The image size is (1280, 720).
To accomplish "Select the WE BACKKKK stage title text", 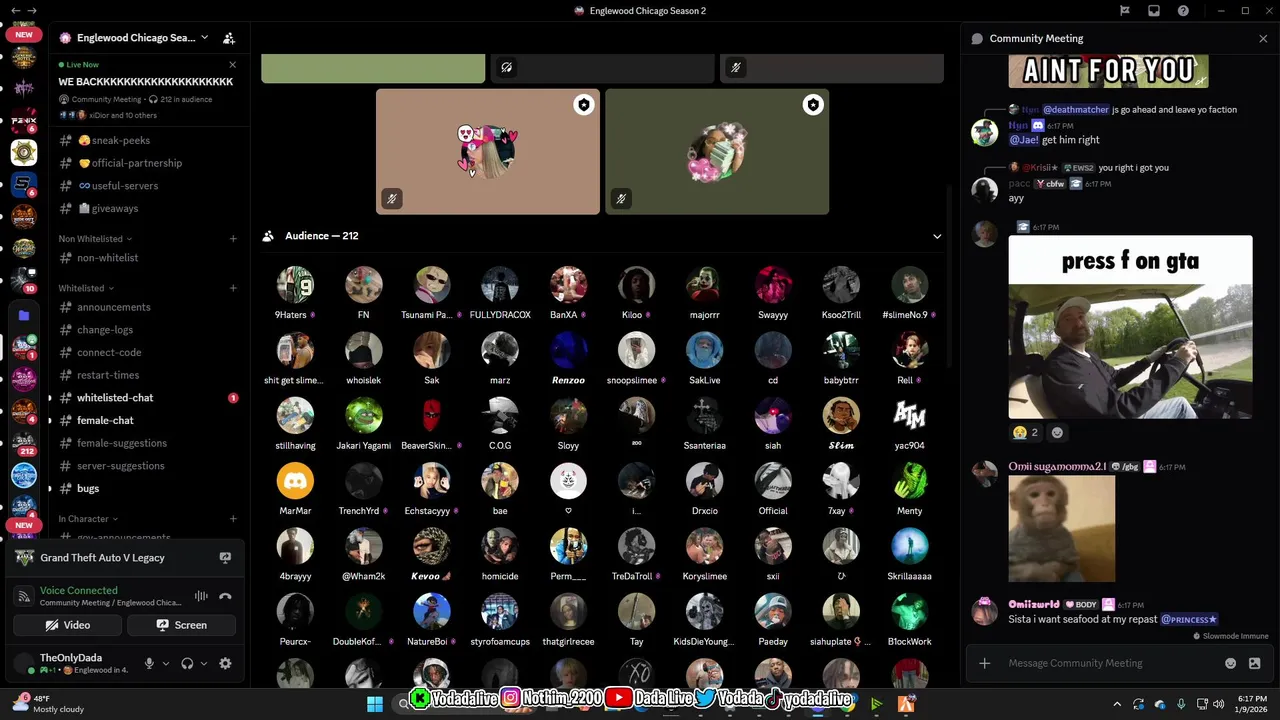I will point(146,82).
